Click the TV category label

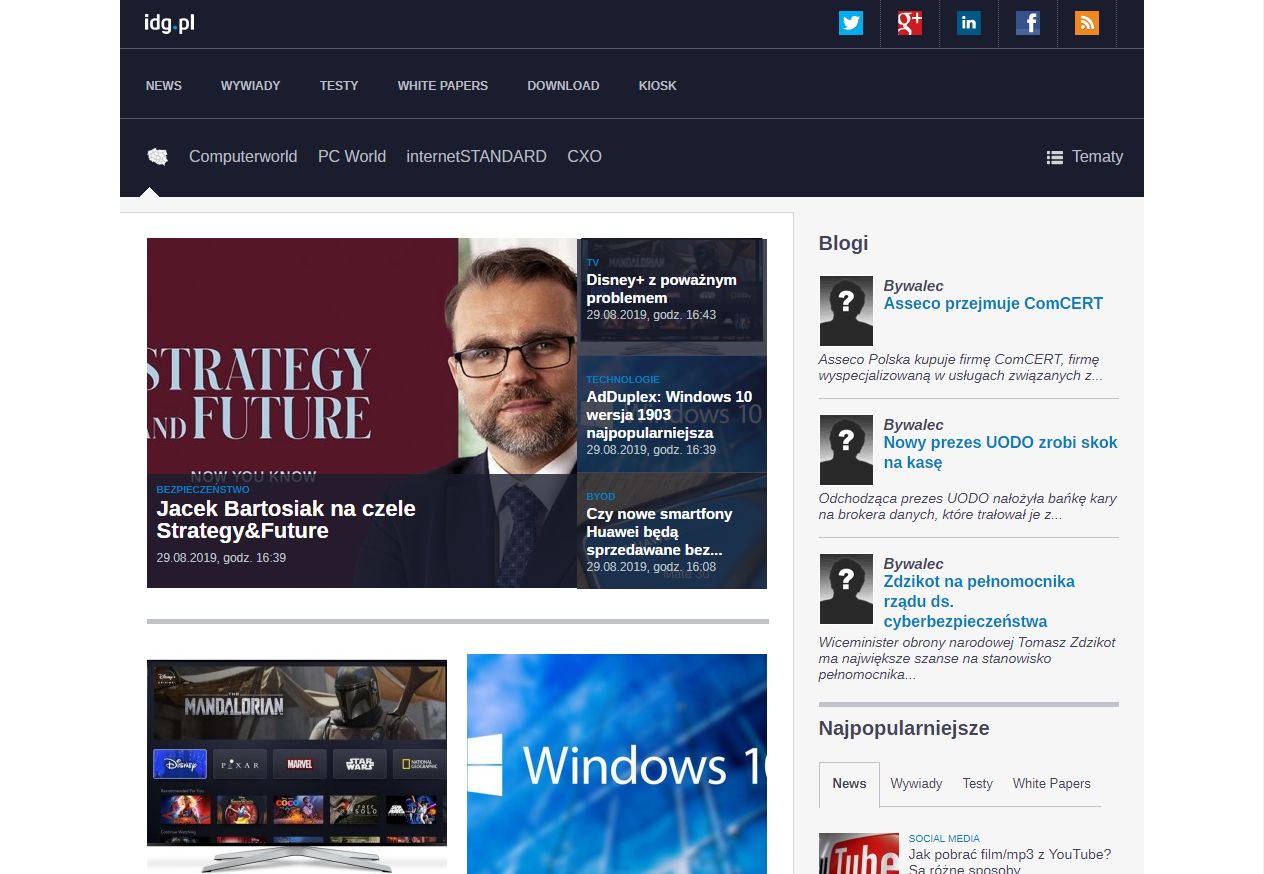(x=593, y=263)
